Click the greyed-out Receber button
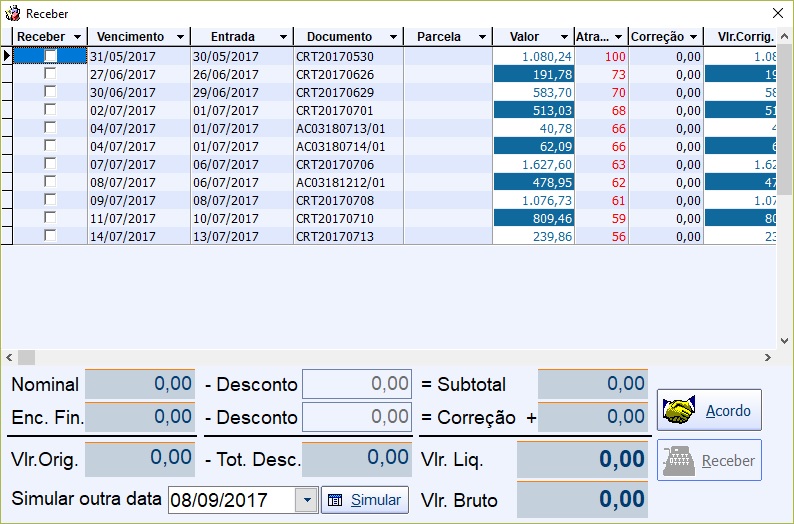The height and width of the screenshot is (524, 794). [709, 460]
